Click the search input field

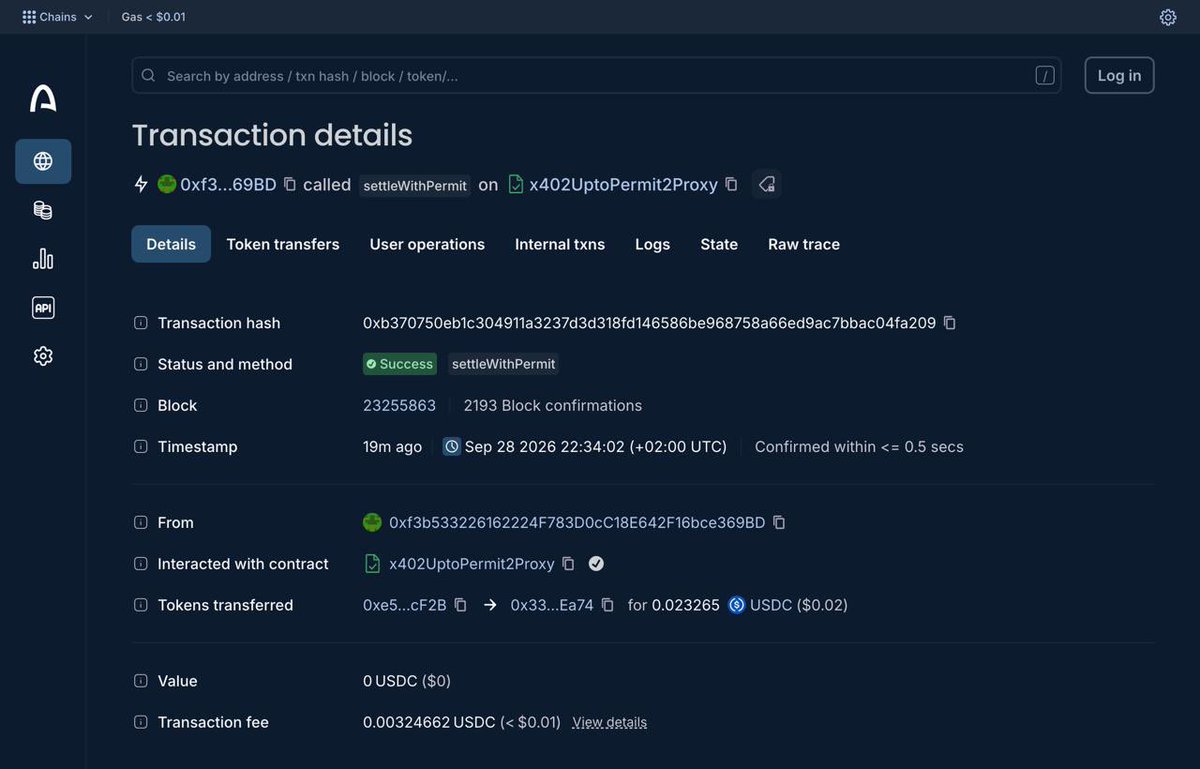[596, 75]
